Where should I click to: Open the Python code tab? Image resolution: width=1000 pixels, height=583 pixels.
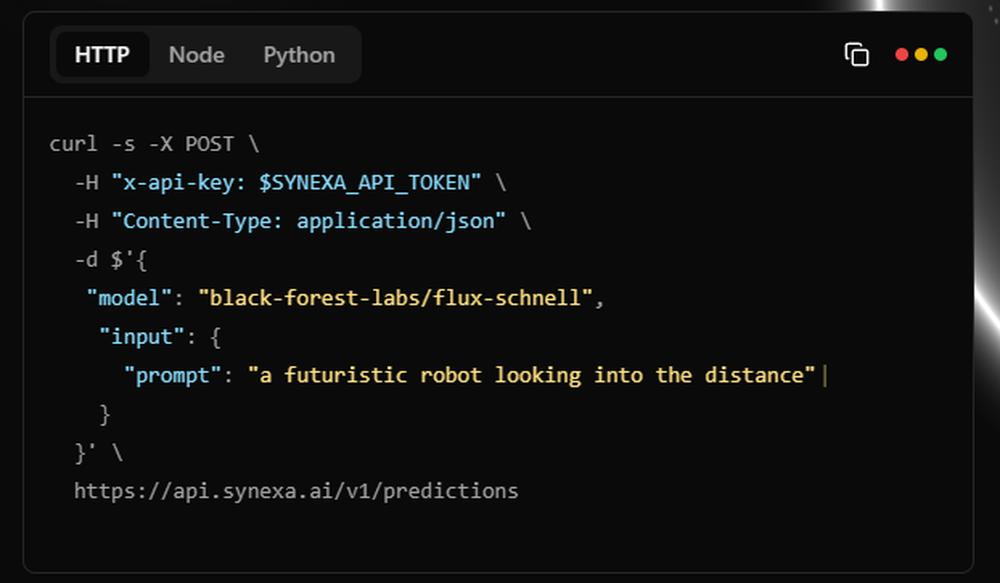[x=299, y=55]
